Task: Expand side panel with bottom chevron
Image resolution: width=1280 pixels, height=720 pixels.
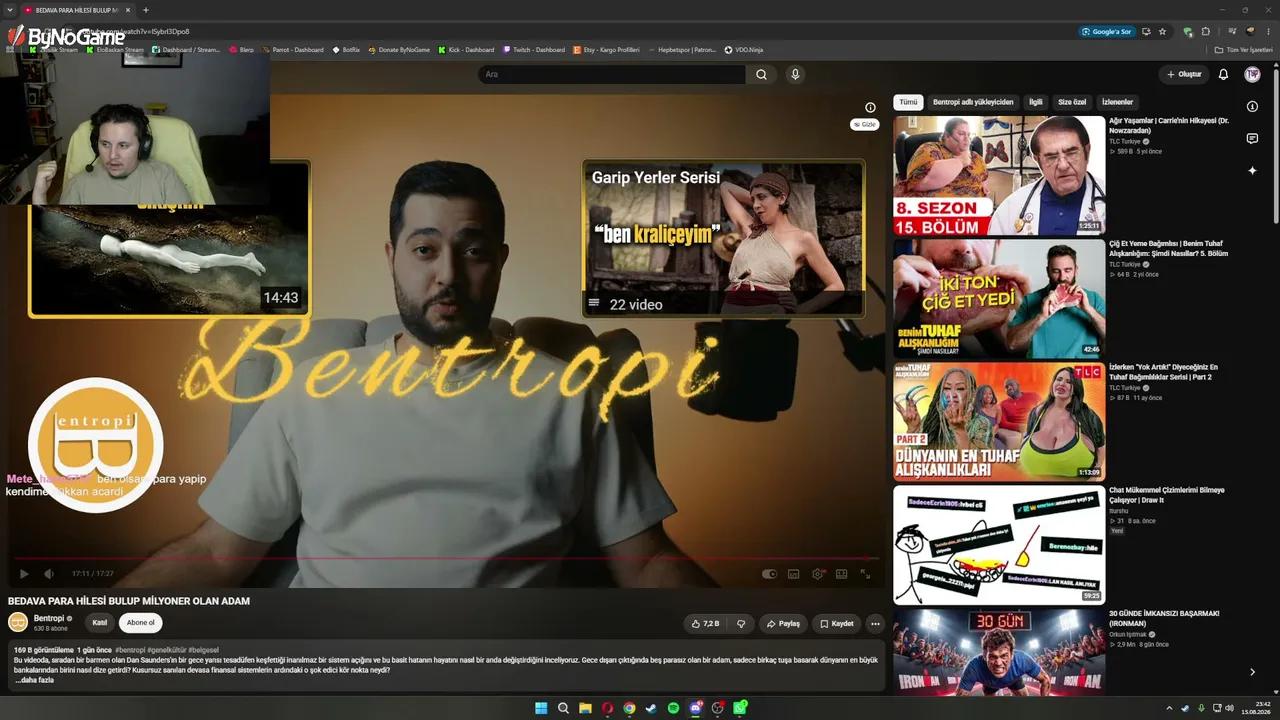Action: [x=1252, y=672]
